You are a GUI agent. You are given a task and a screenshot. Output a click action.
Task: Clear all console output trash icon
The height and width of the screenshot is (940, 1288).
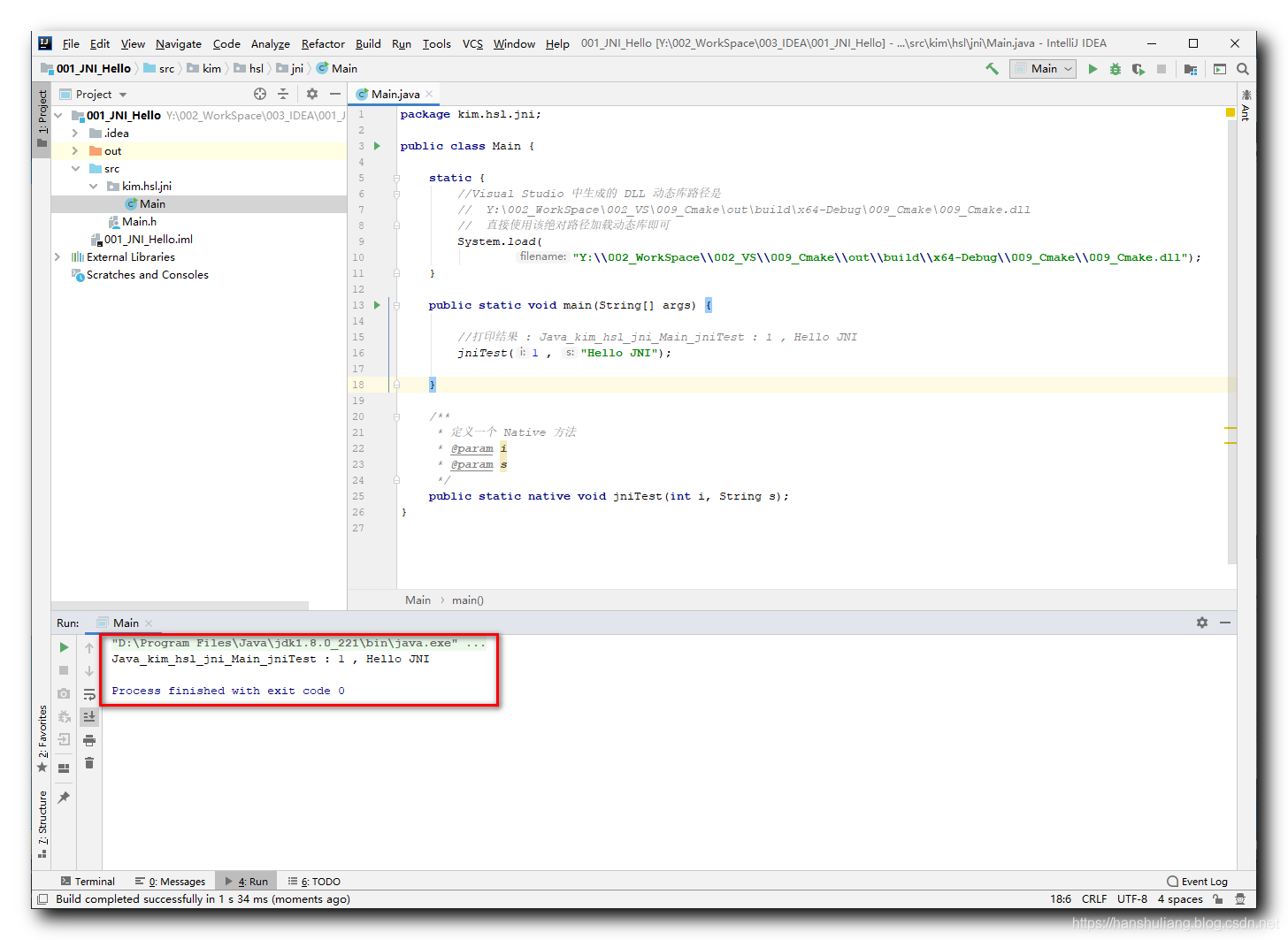[89, 763]
